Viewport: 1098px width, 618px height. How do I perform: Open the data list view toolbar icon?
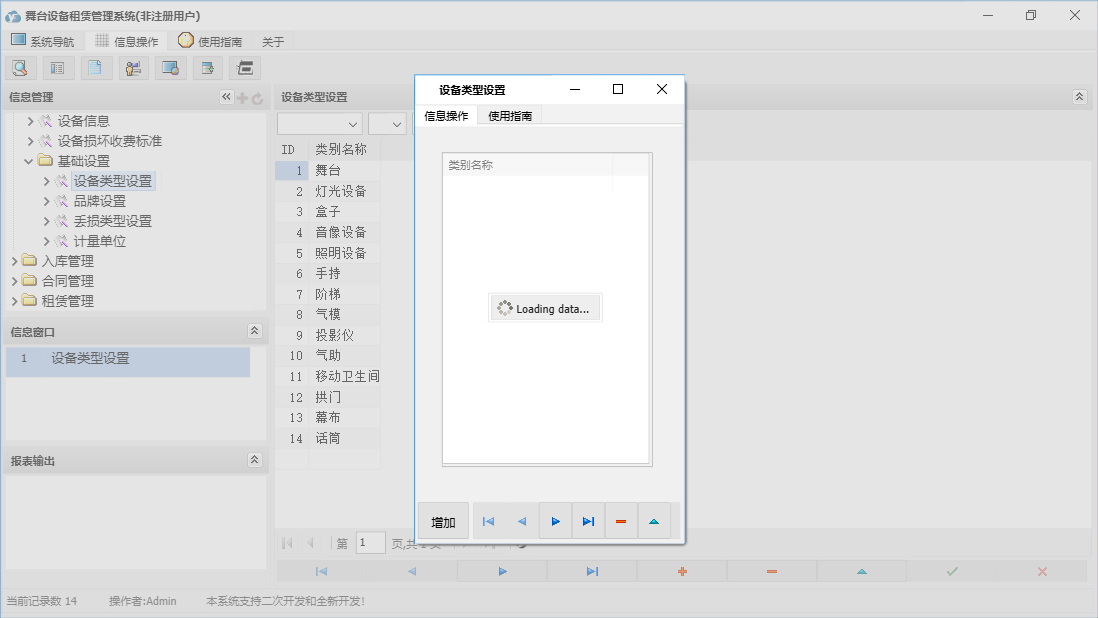click(57, 67)
